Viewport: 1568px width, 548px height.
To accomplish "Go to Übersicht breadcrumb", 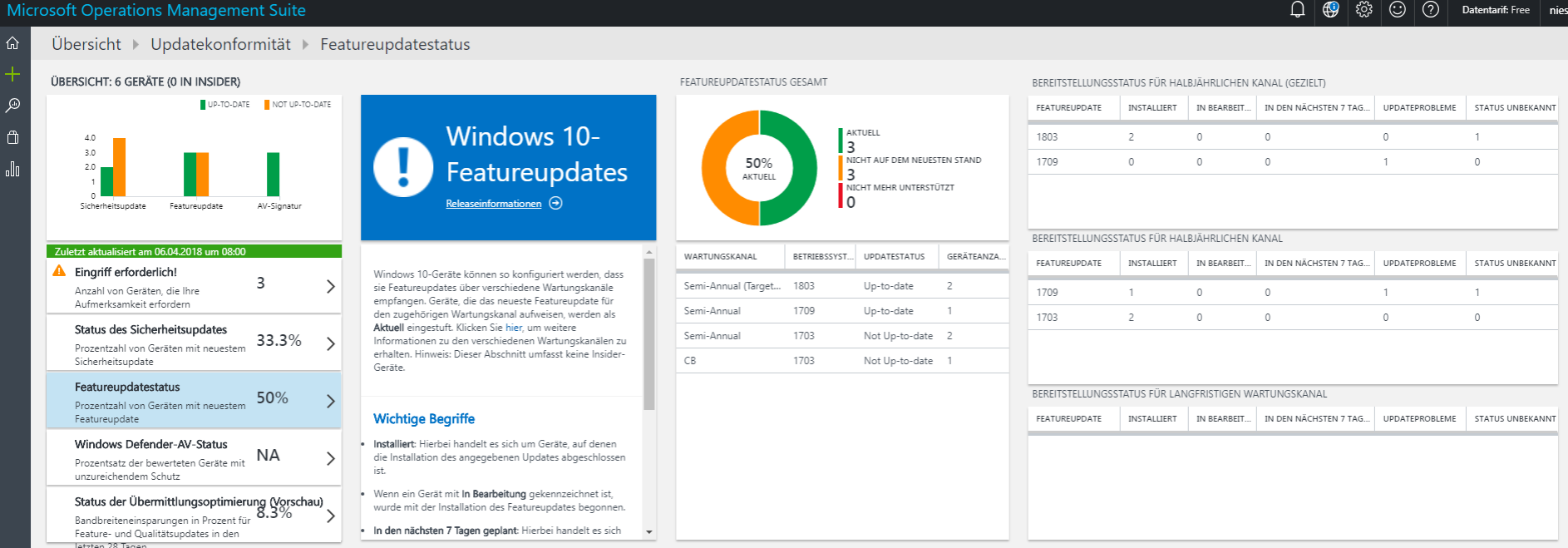I will coord(86,44).
